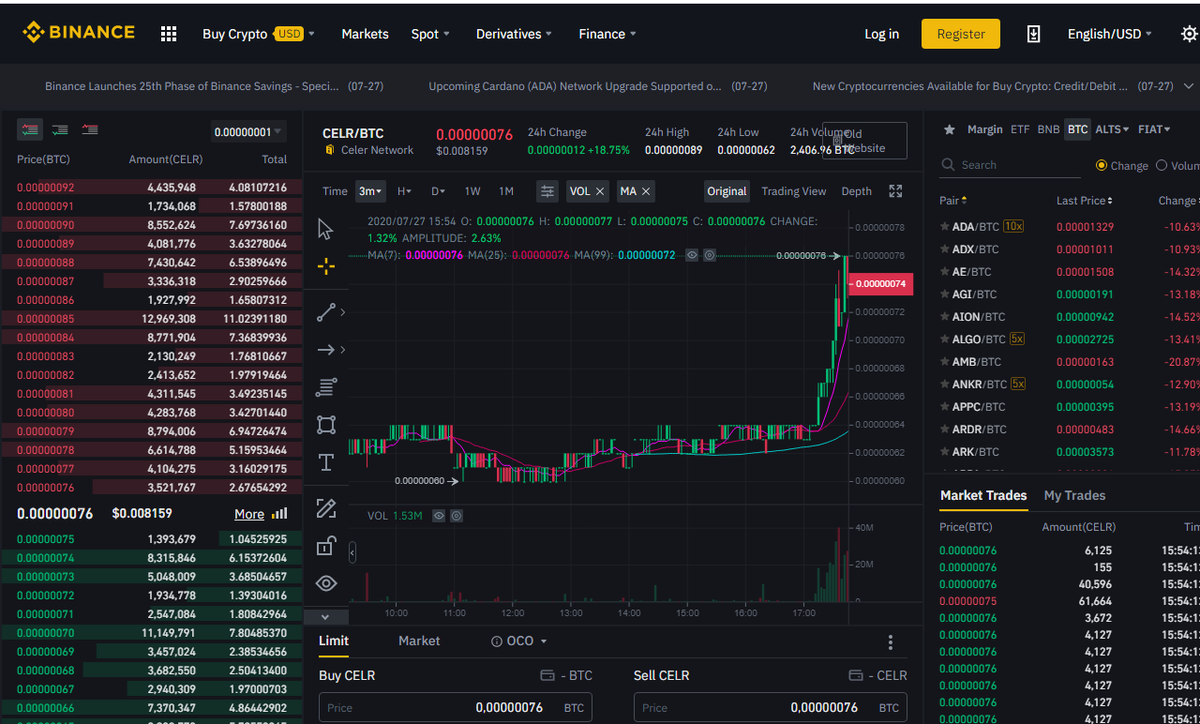Select the crosshair chart tool

tap(326, 266)
